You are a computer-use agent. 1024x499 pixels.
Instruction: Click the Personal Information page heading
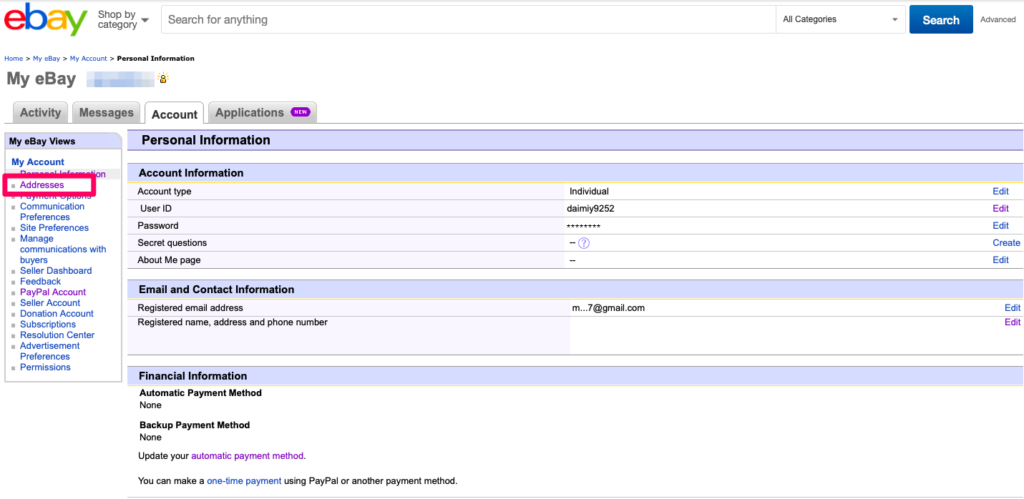click(206, 140)
